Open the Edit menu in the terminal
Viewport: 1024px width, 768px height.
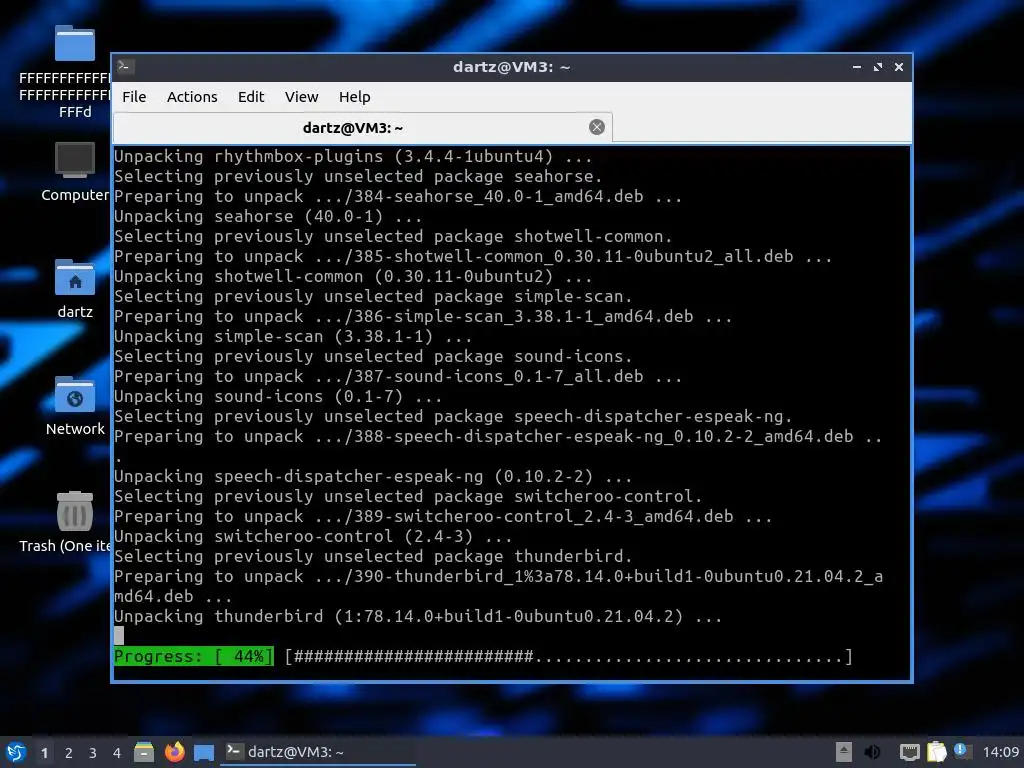pos(251,97)
